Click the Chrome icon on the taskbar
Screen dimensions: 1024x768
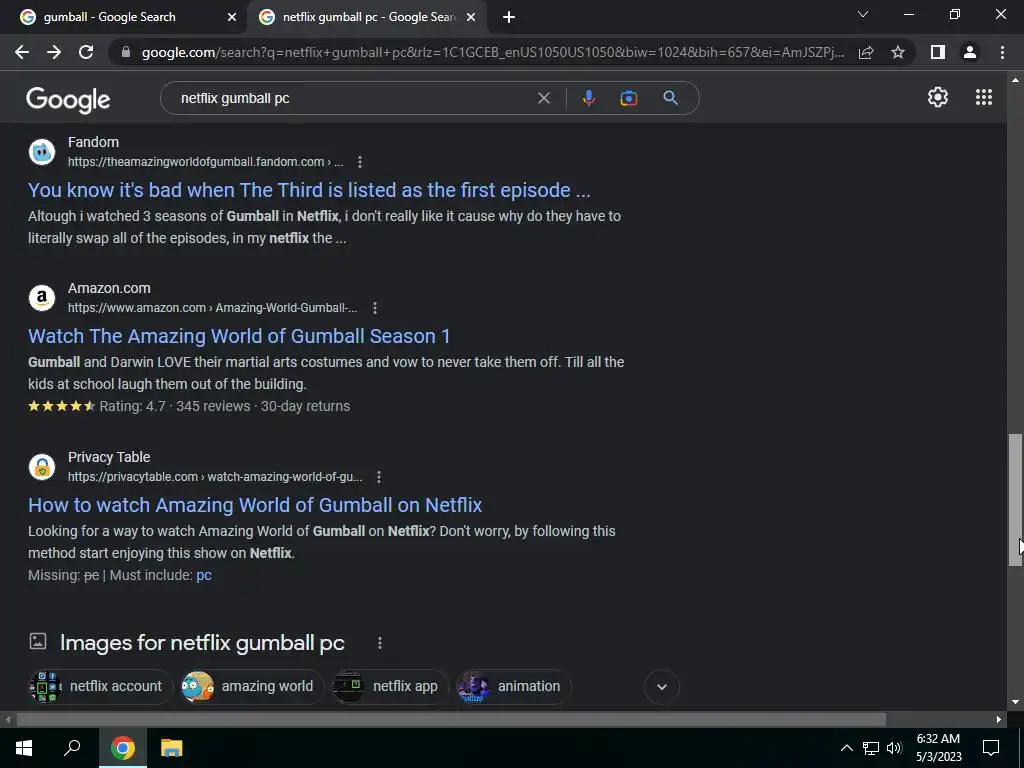point(122,748)
